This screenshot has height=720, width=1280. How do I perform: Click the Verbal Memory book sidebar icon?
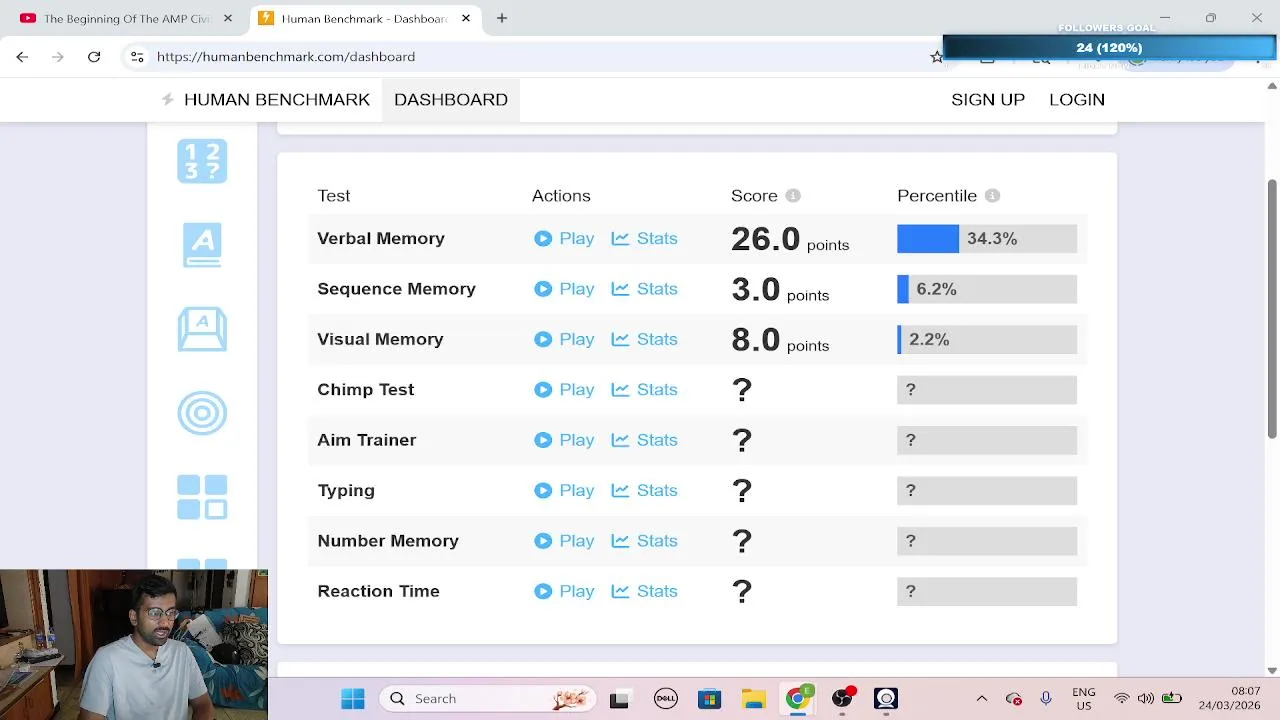tap(202, 245)
